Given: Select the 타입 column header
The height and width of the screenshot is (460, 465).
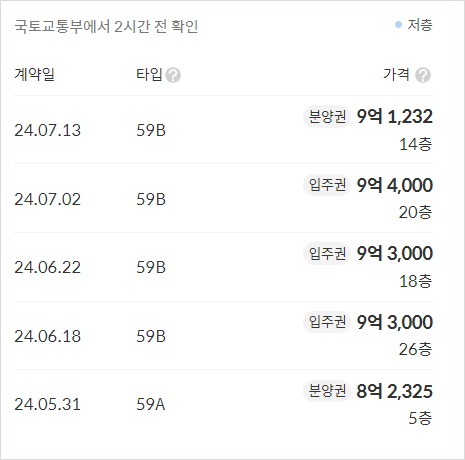Looking at the screenshot, I should pyautogui.click(x=149, y=74).
